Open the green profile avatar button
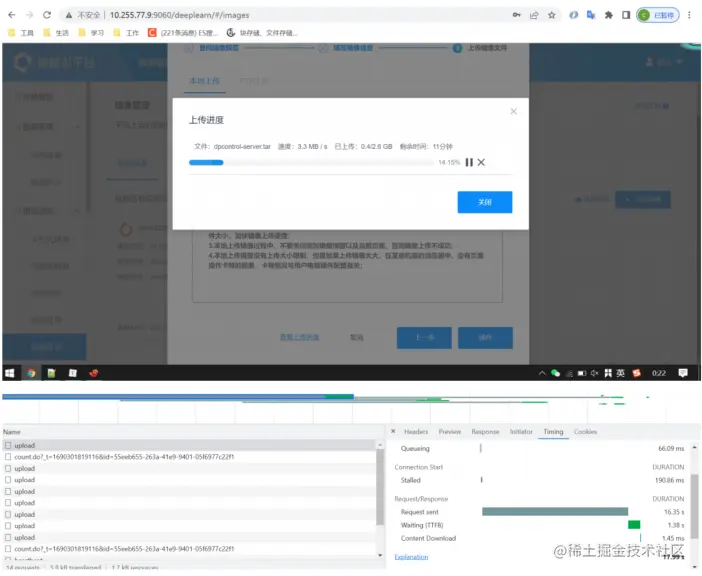Viewport: 702px width, 576px height. click(x=658, y=15)
